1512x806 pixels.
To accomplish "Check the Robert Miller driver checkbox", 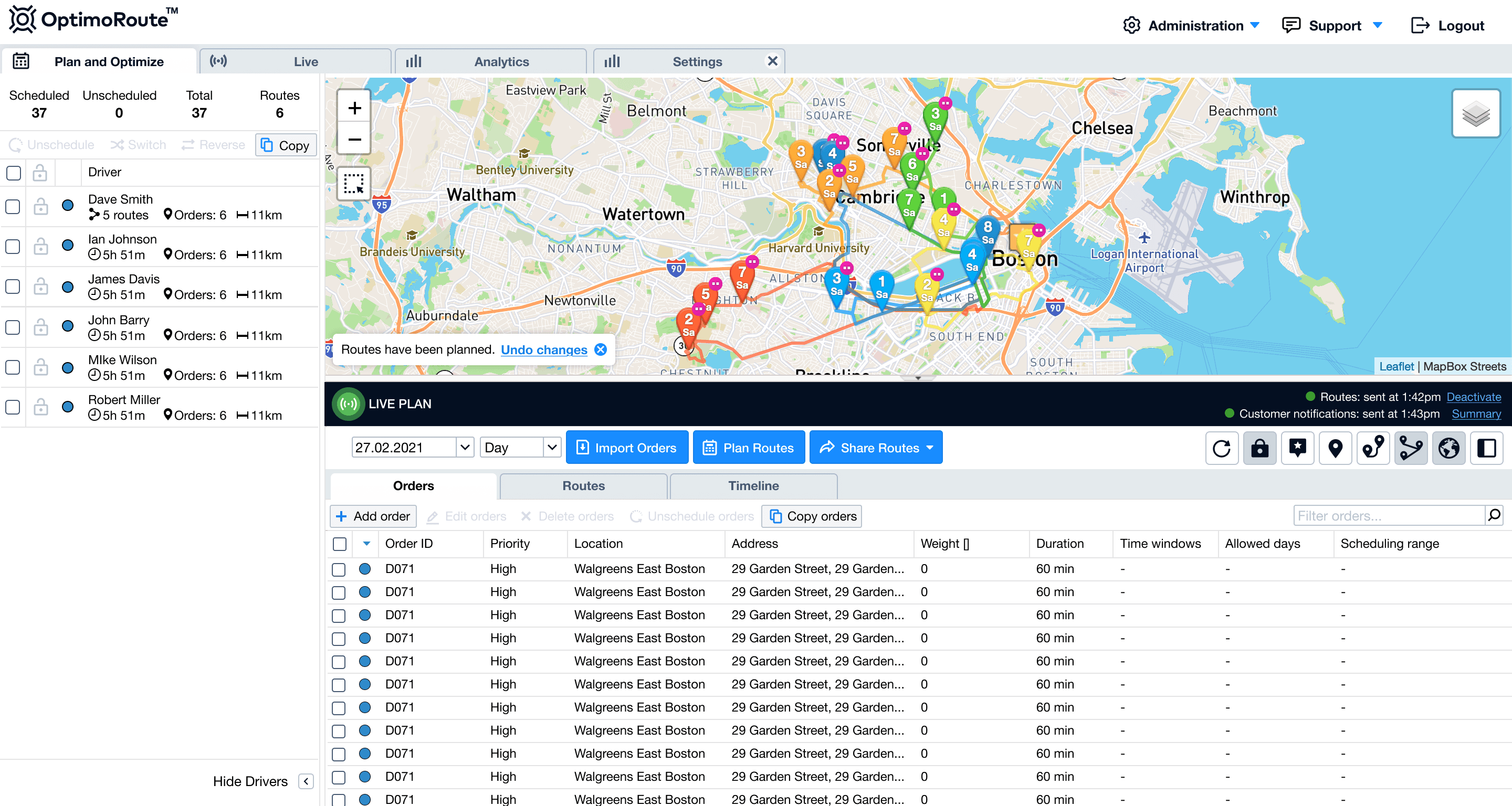I will pyautogui.click(x=13, y=407).
